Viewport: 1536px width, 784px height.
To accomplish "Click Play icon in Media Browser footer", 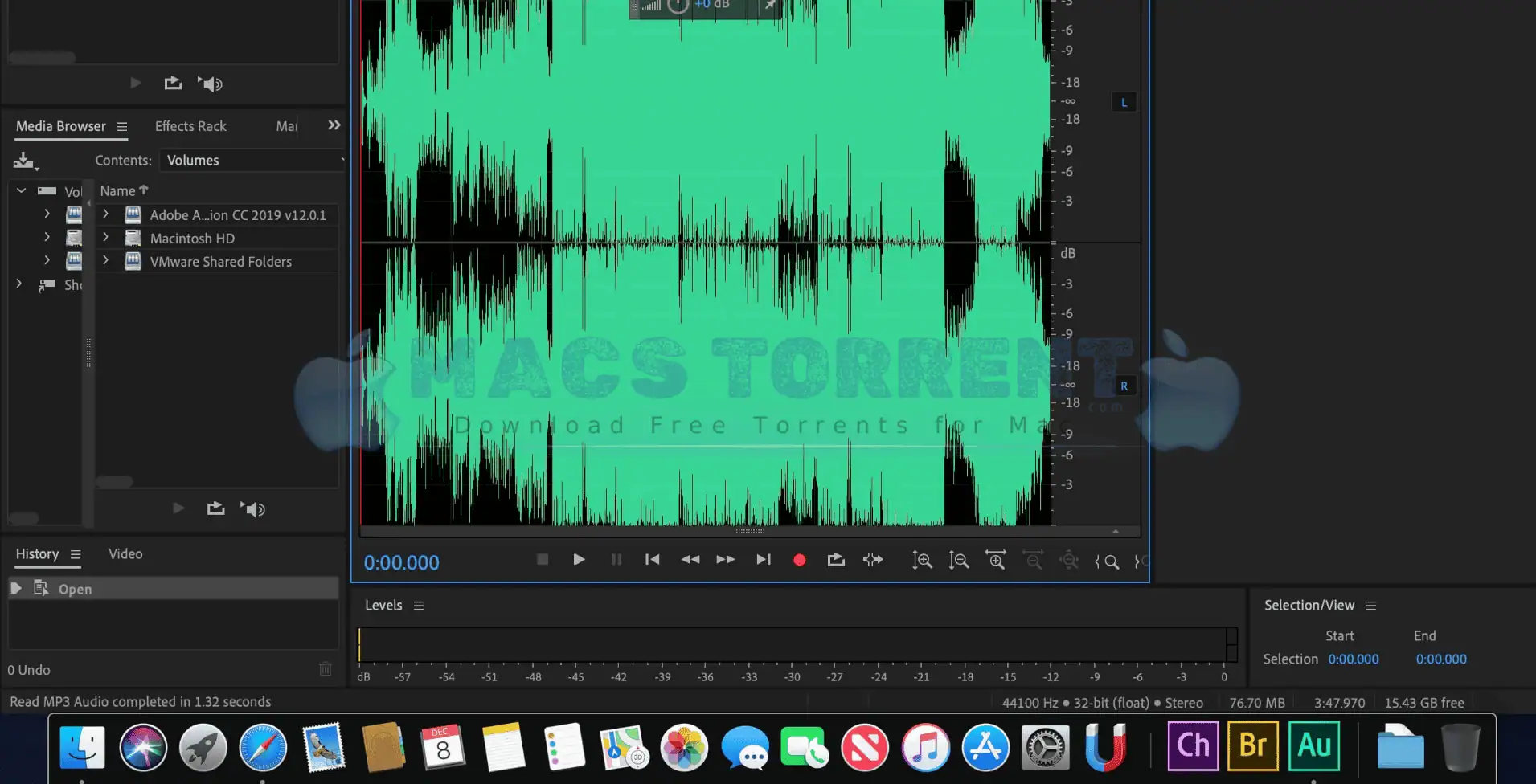I will point(178,508).
